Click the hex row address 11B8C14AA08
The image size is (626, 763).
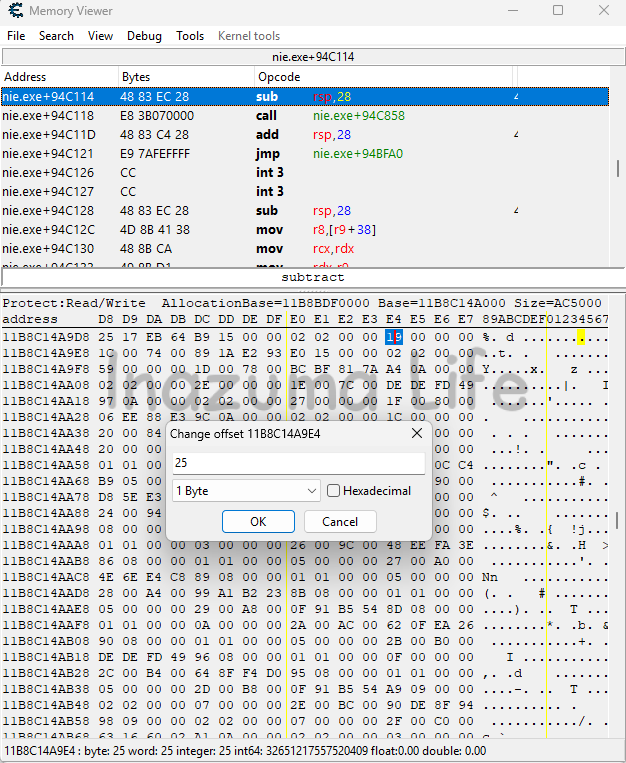pos(46,385)
